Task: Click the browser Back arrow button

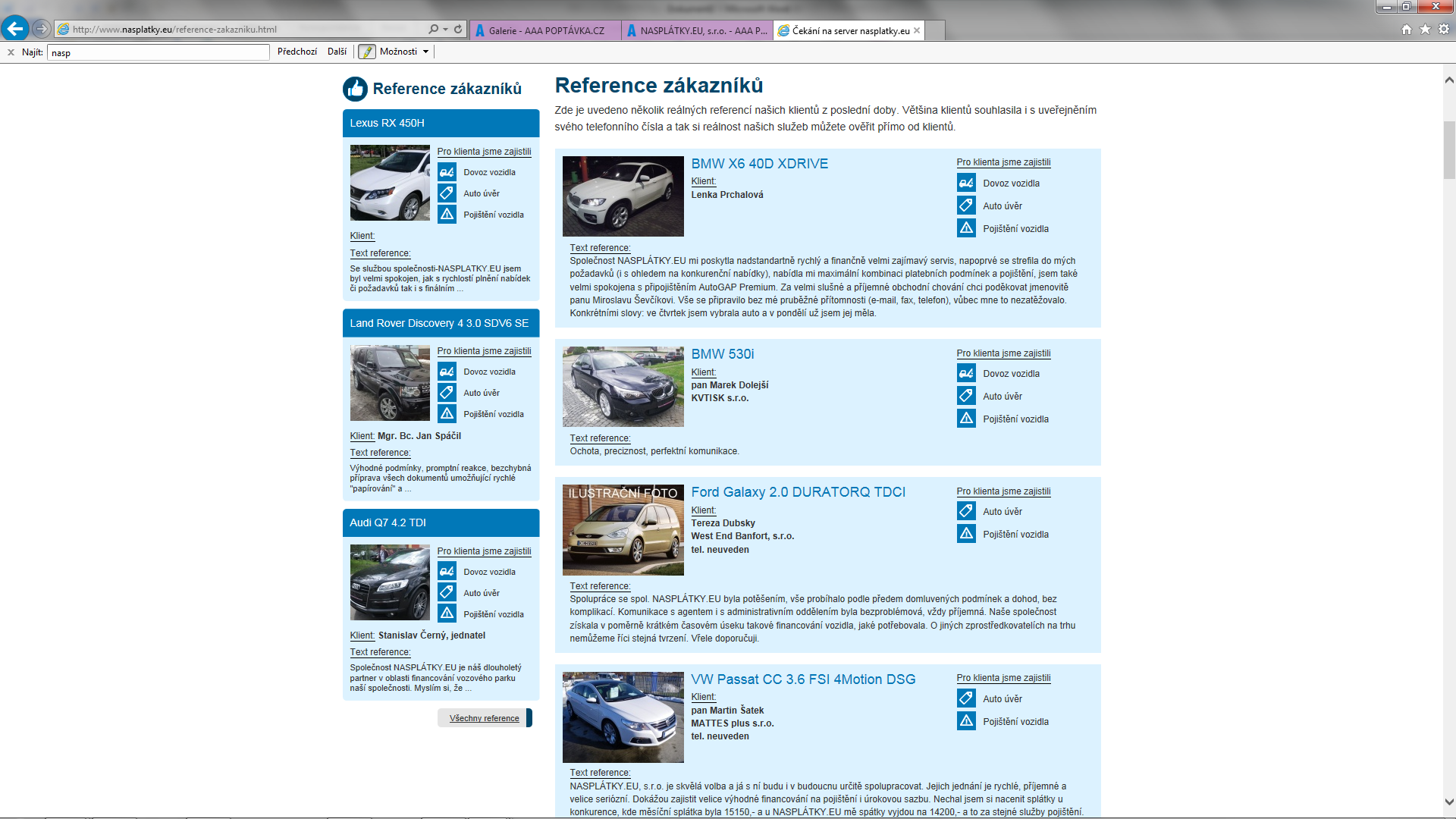Action: (15, 29)
